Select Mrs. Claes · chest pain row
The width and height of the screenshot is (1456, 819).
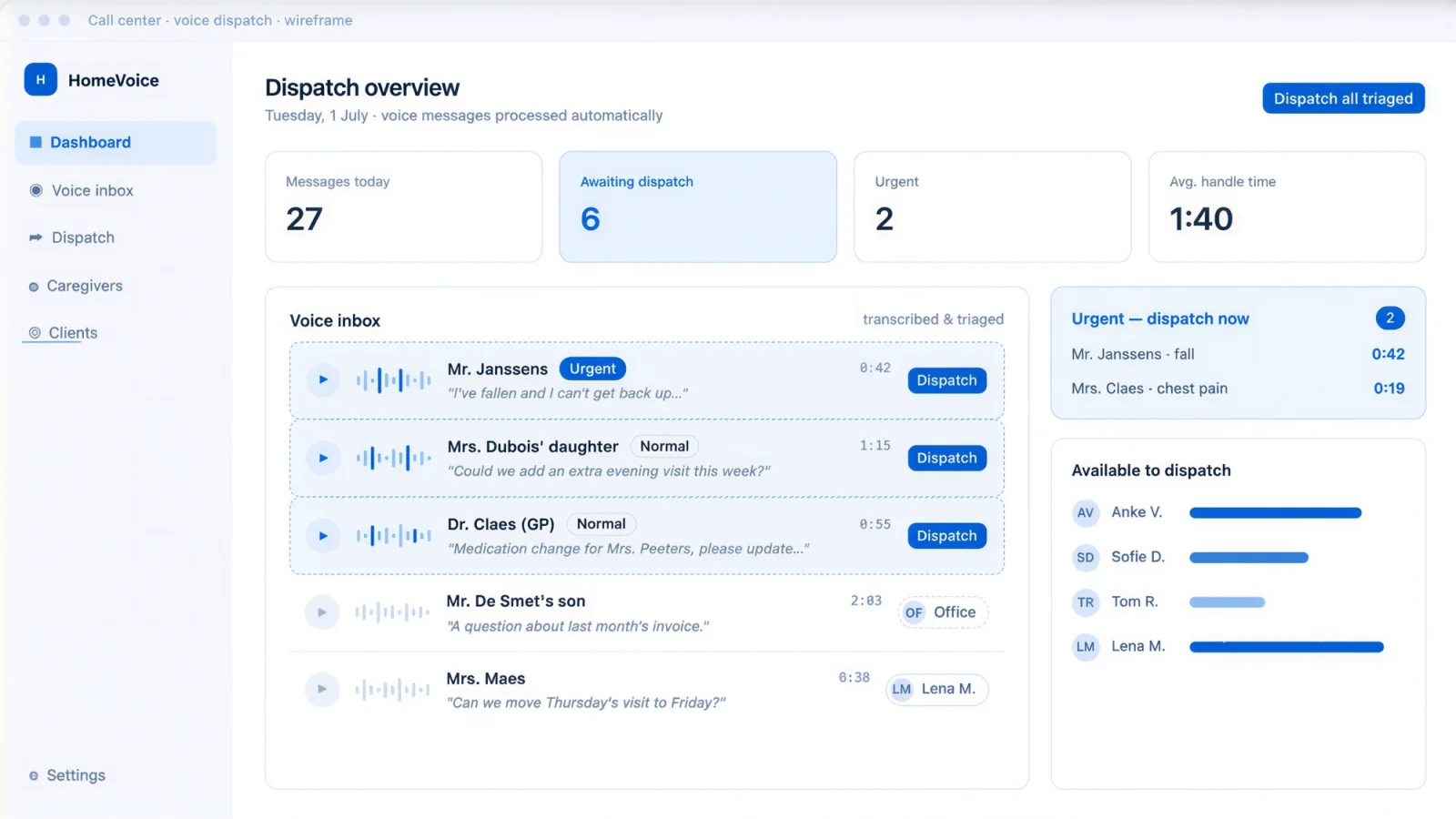tap(1238, 389)
